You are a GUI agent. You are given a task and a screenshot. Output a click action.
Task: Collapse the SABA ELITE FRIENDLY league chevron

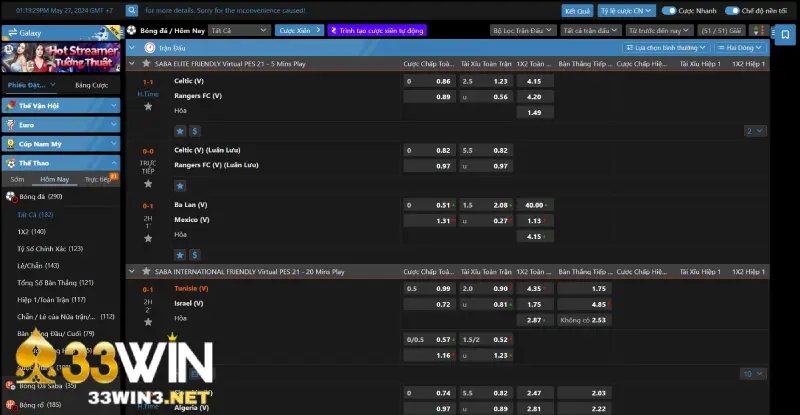pos(132,63)
